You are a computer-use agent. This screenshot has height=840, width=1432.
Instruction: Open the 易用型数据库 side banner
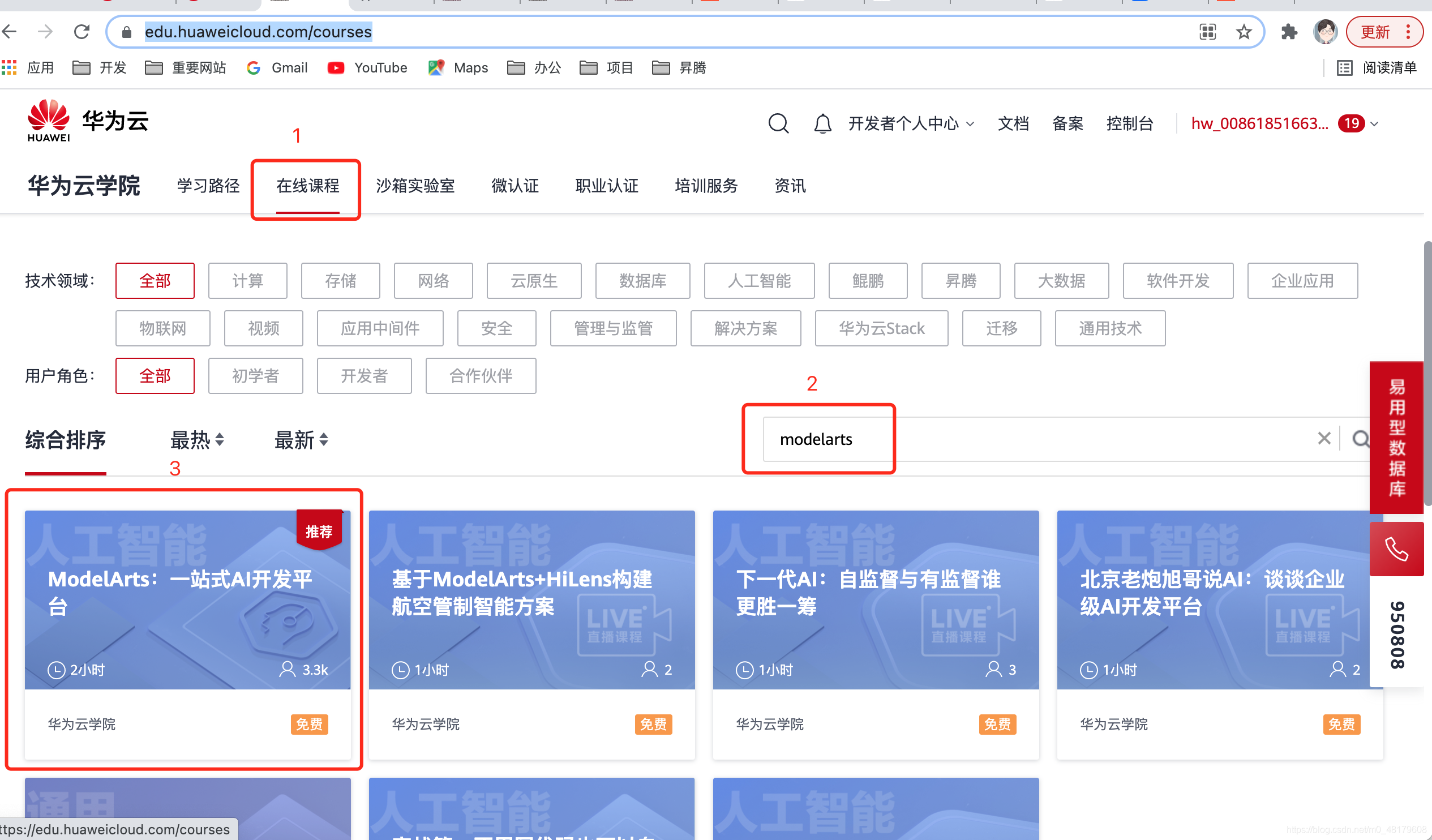tap(1397, 438)
